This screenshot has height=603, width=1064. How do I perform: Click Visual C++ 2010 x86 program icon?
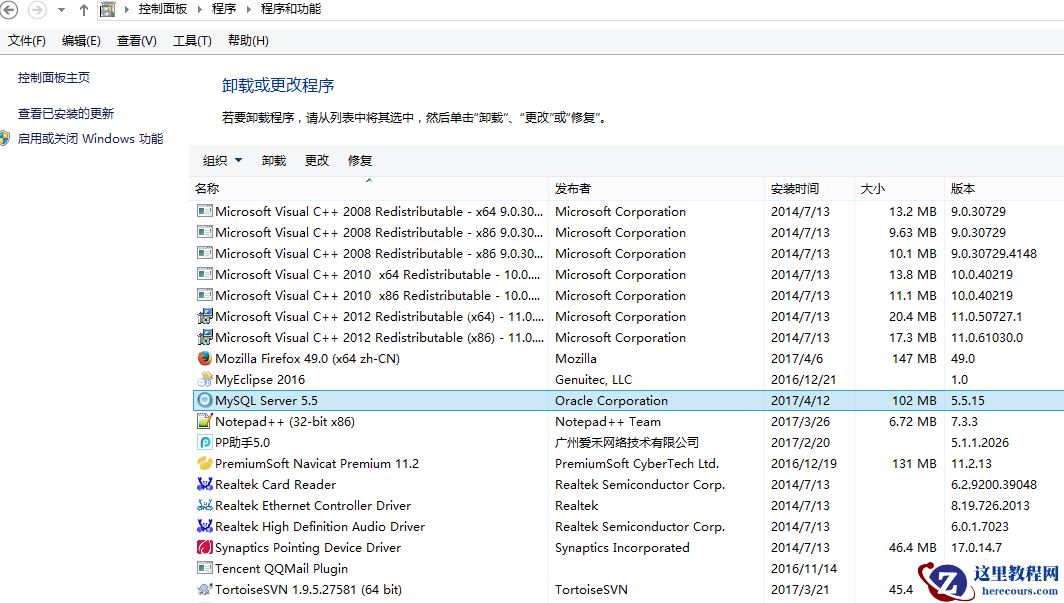coord(204,295)
